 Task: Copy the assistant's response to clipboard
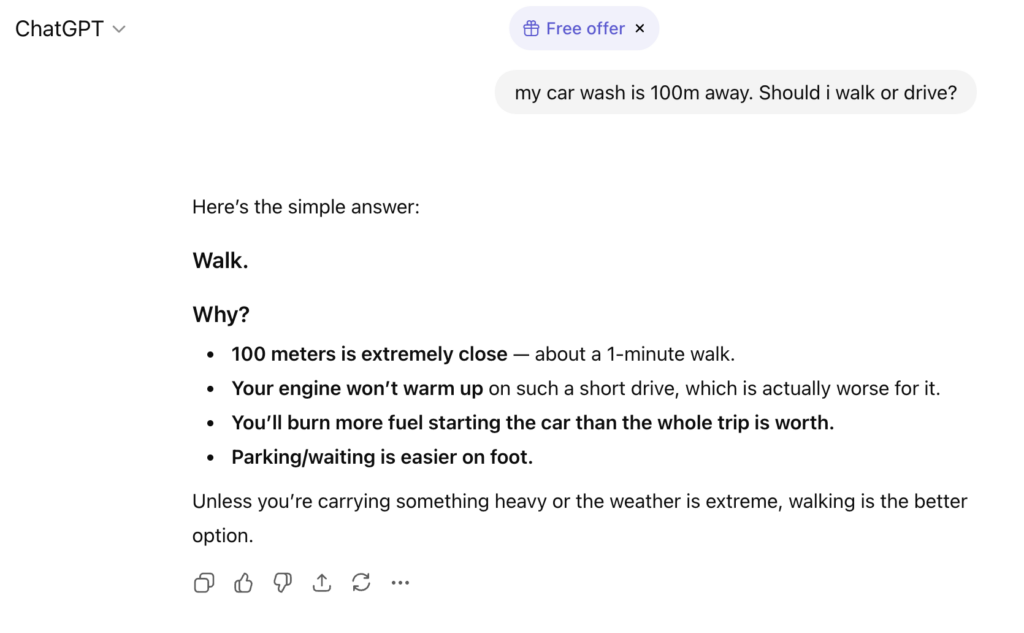tap(203, 582)
